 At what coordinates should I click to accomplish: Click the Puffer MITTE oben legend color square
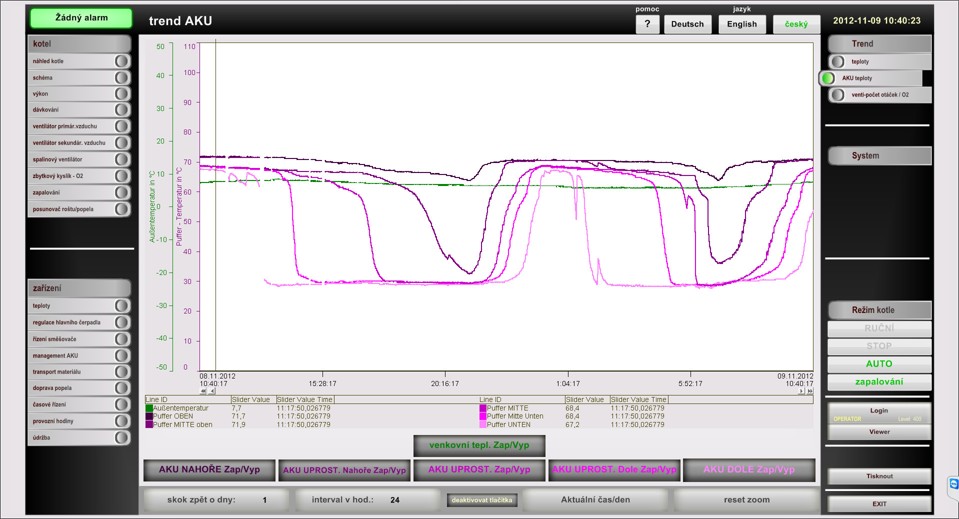(149, 424)
